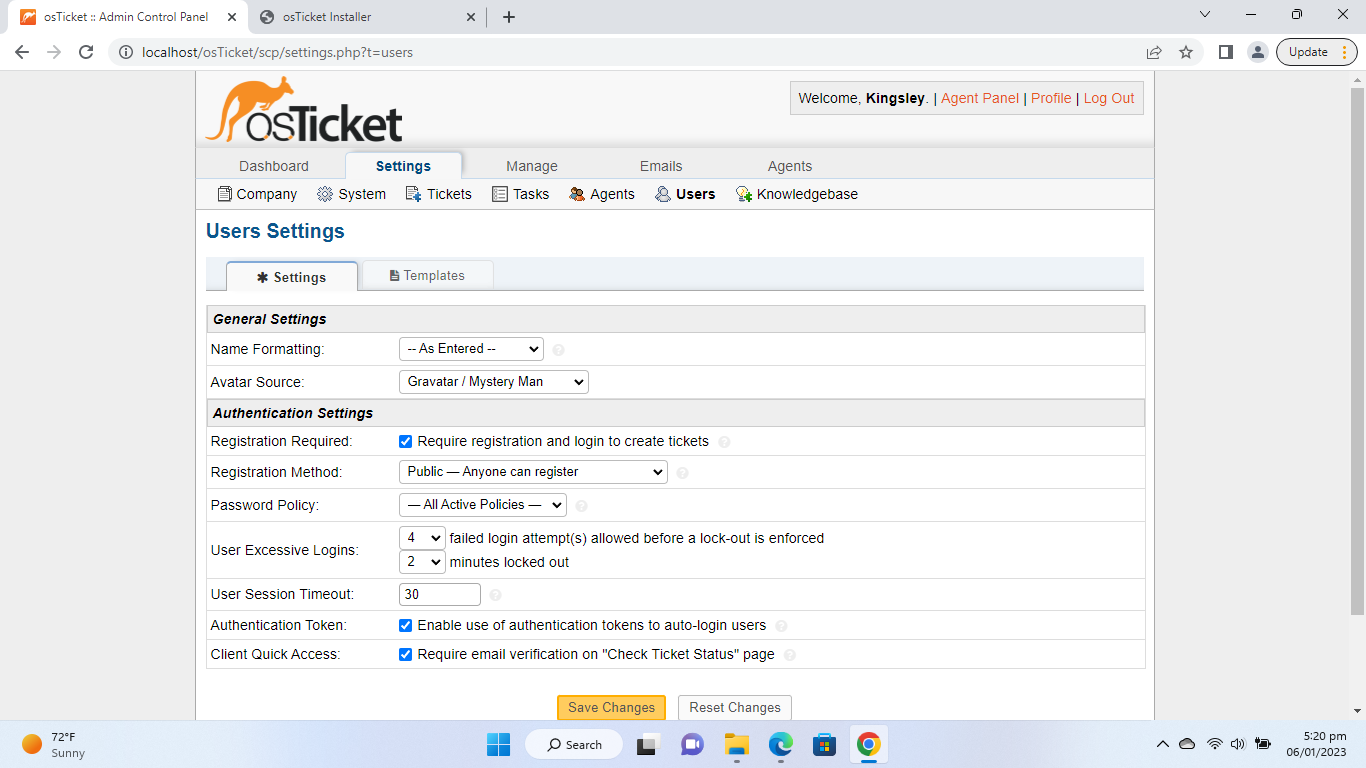Launch Microsoft Edge from taskbar
This screenshot has width=1366, height=768.
781,744
